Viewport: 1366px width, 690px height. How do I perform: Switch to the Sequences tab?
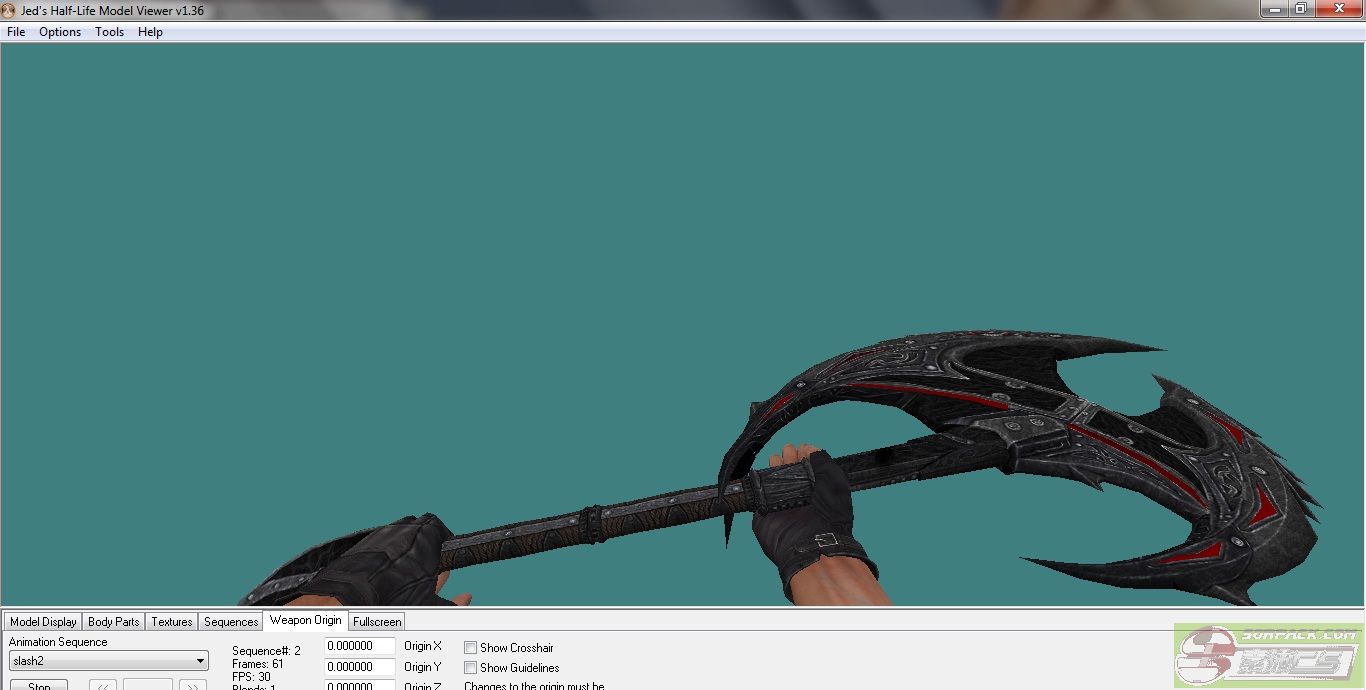[x=231, y=622]
